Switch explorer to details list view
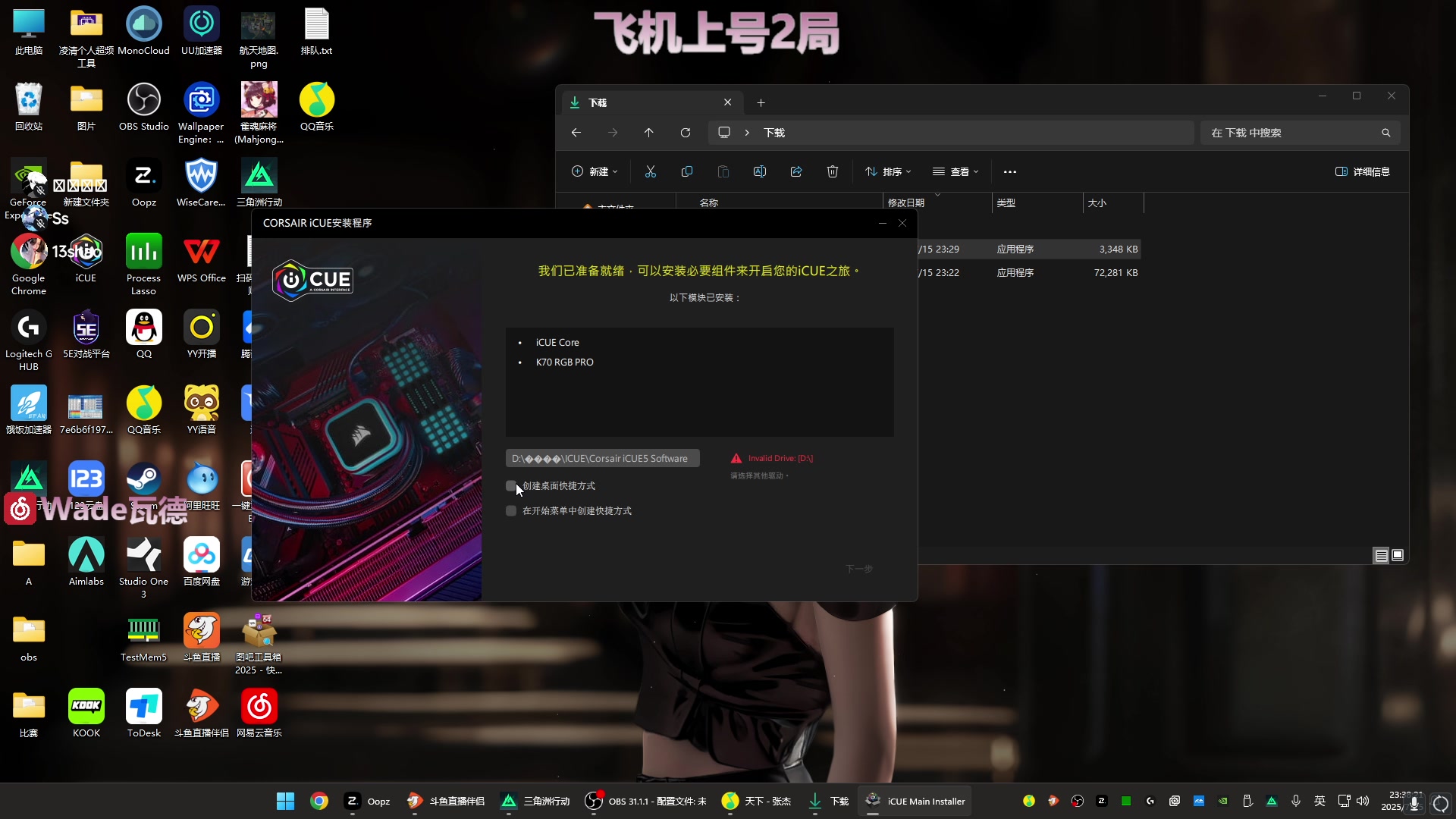The image size is (1456, 819). [x=1381, y=556]
